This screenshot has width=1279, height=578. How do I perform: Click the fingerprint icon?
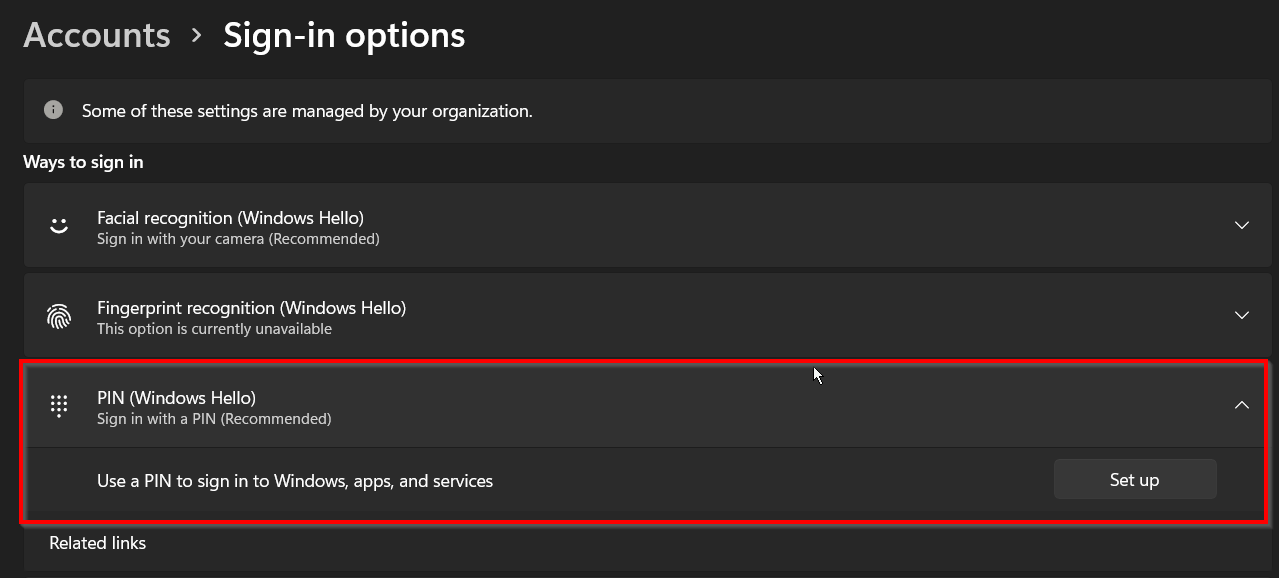point(59,316)
